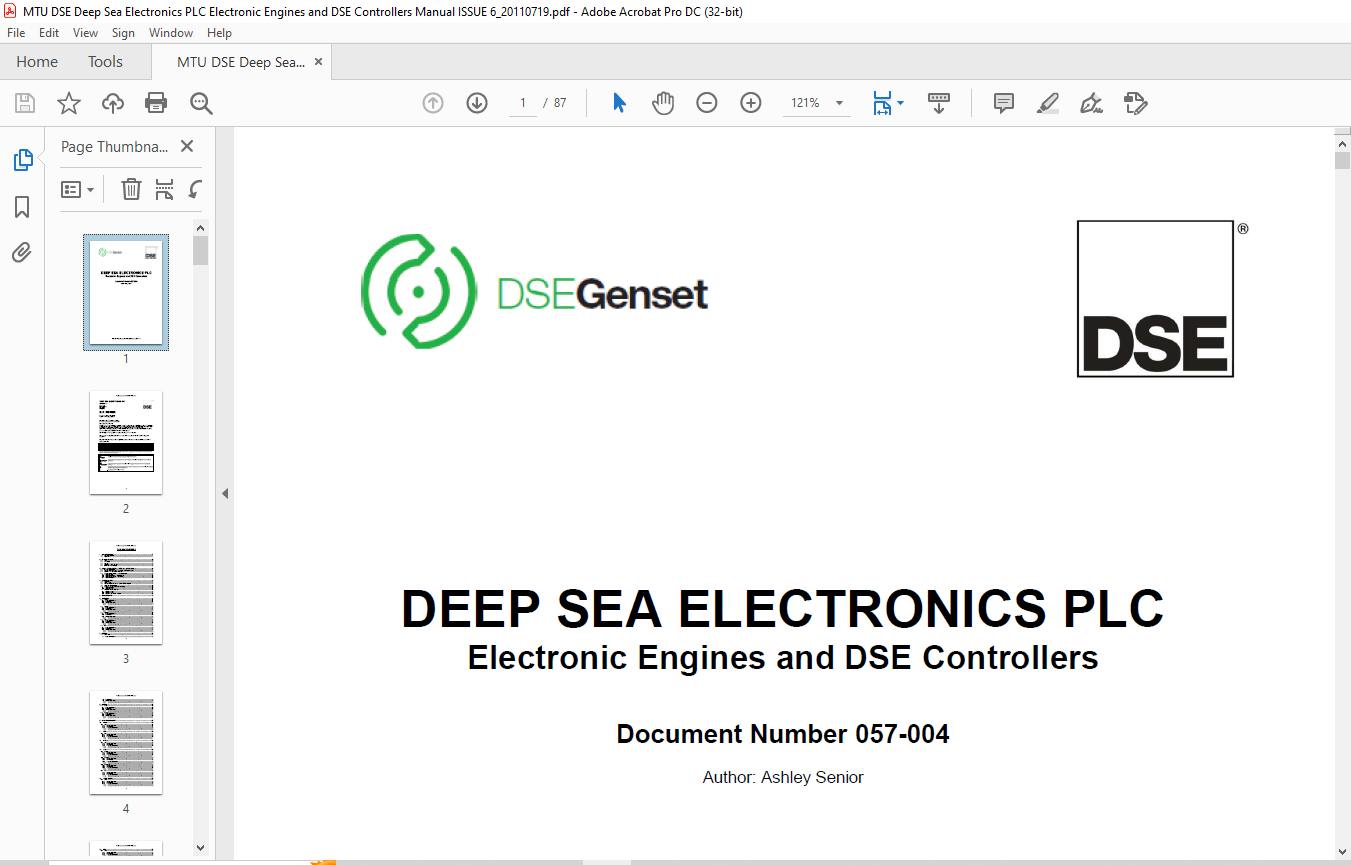This screenshot has width=1351, height=865.
Task: Rotate pages counterclockwise icon
Action: 196,189
